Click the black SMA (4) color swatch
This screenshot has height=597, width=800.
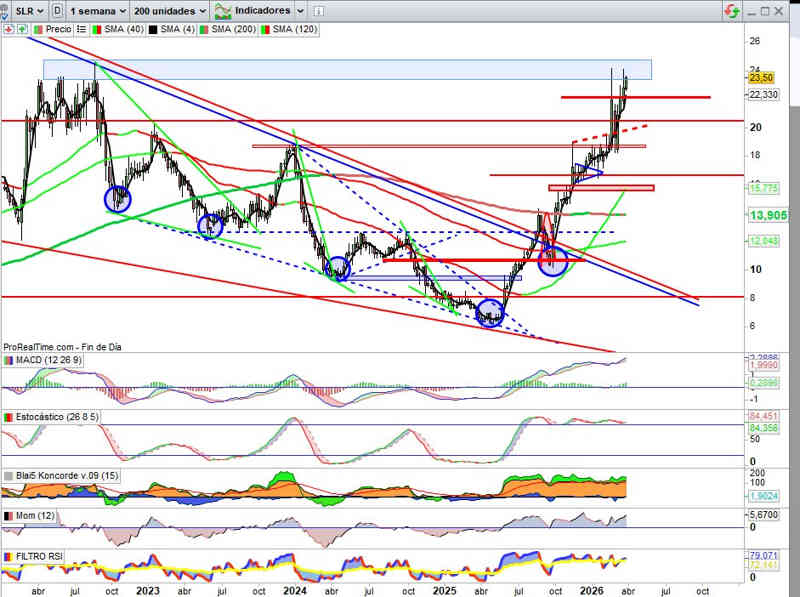click(x=153, y=30)
